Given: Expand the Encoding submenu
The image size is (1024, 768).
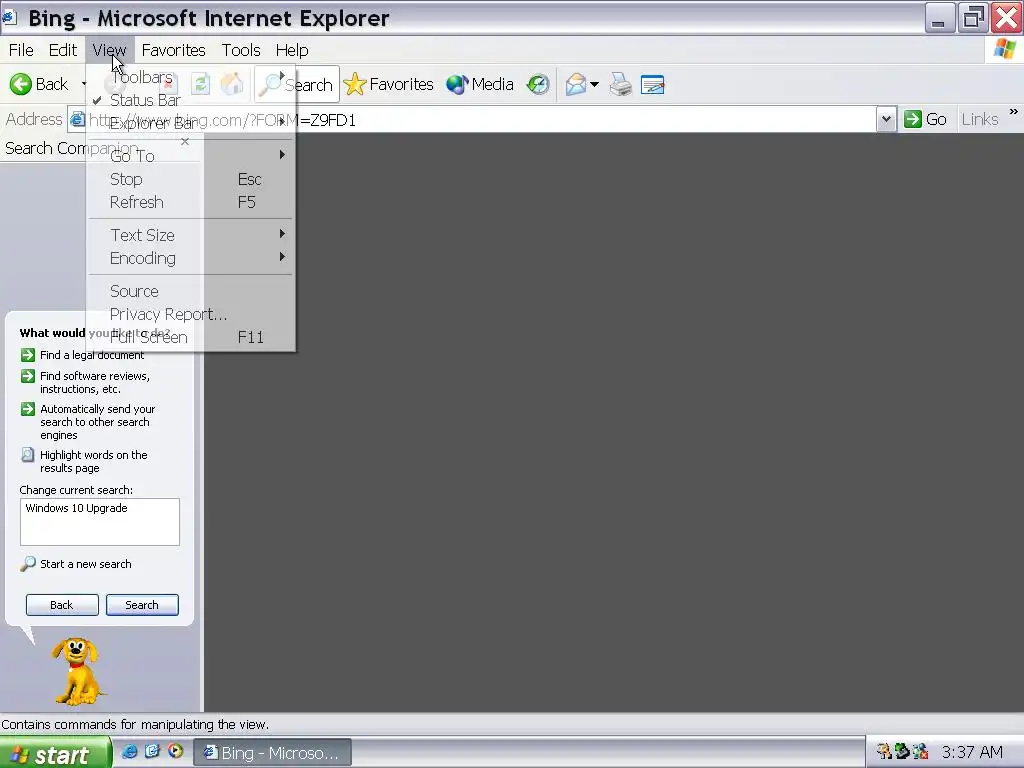Looking at the screenshot, I should (x=191, y=258).
